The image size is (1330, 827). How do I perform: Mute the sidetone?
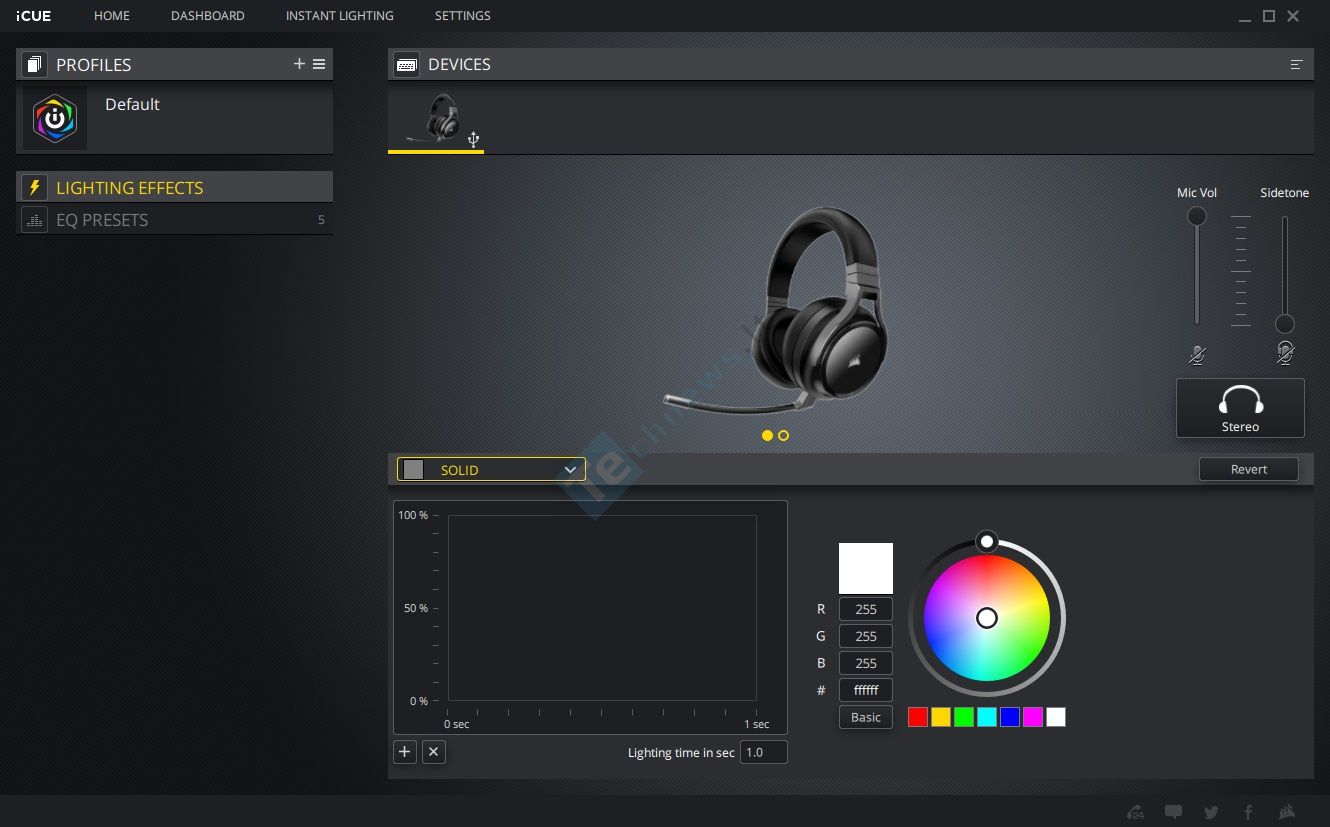(1285, 353)
